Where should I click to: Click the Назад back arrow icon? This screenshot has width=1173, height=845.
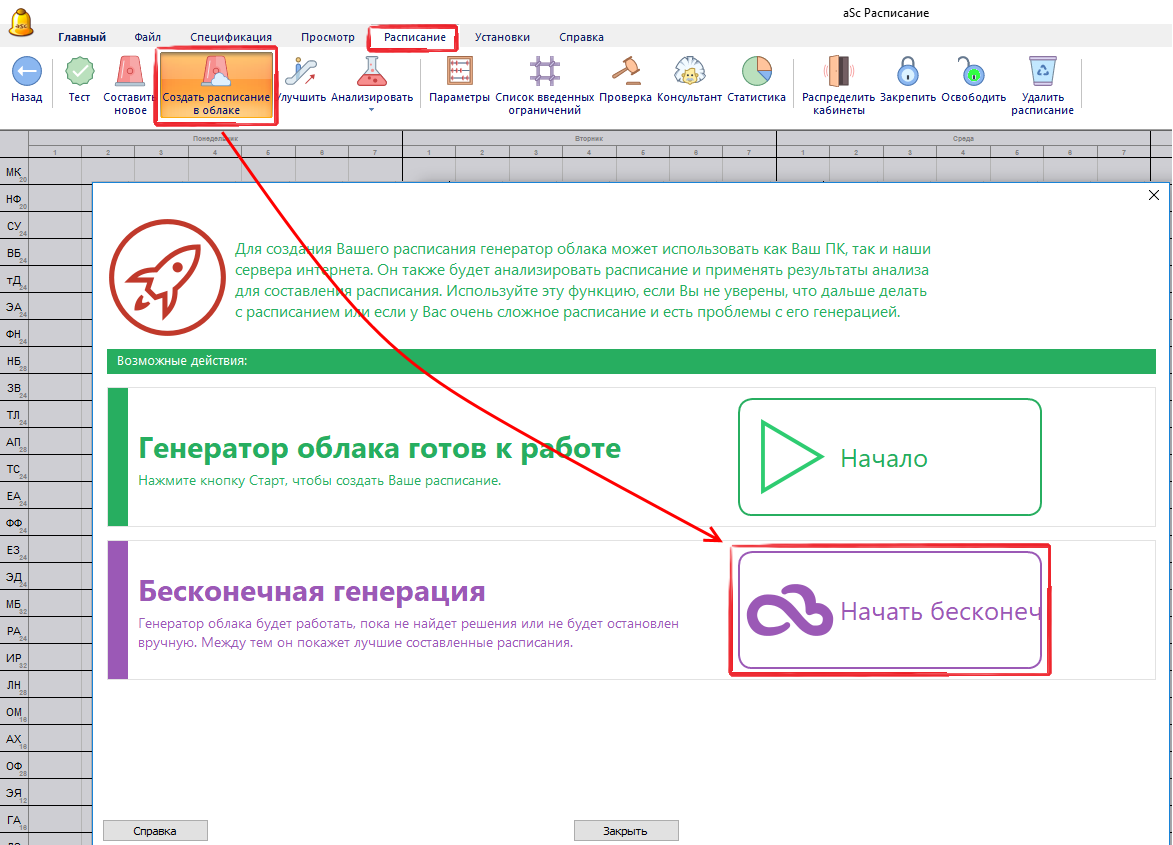point(26,73)
